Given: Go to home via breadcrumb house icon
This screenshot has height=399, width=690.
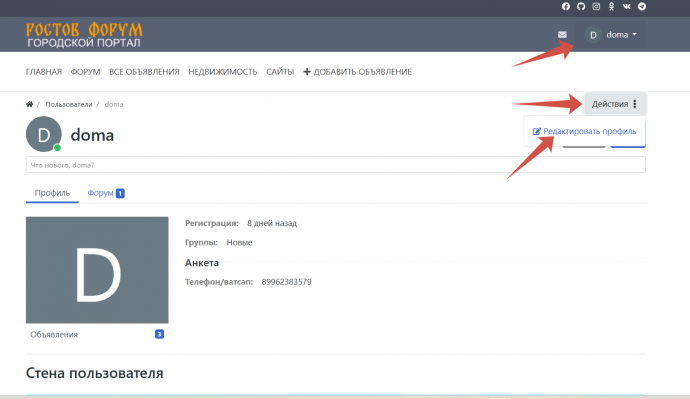Looking at the screenshot, I should (29, 104).
